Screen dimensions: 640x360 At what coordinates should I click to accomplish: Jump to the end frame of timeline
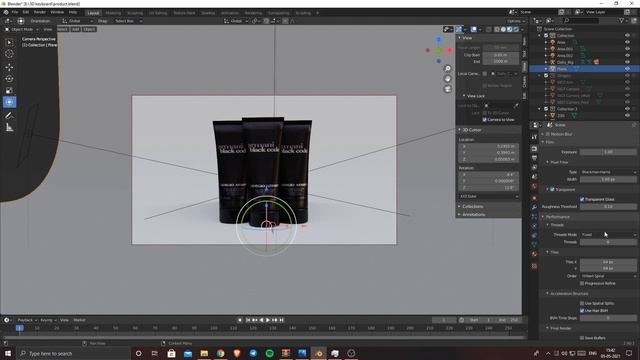point(281,320)
